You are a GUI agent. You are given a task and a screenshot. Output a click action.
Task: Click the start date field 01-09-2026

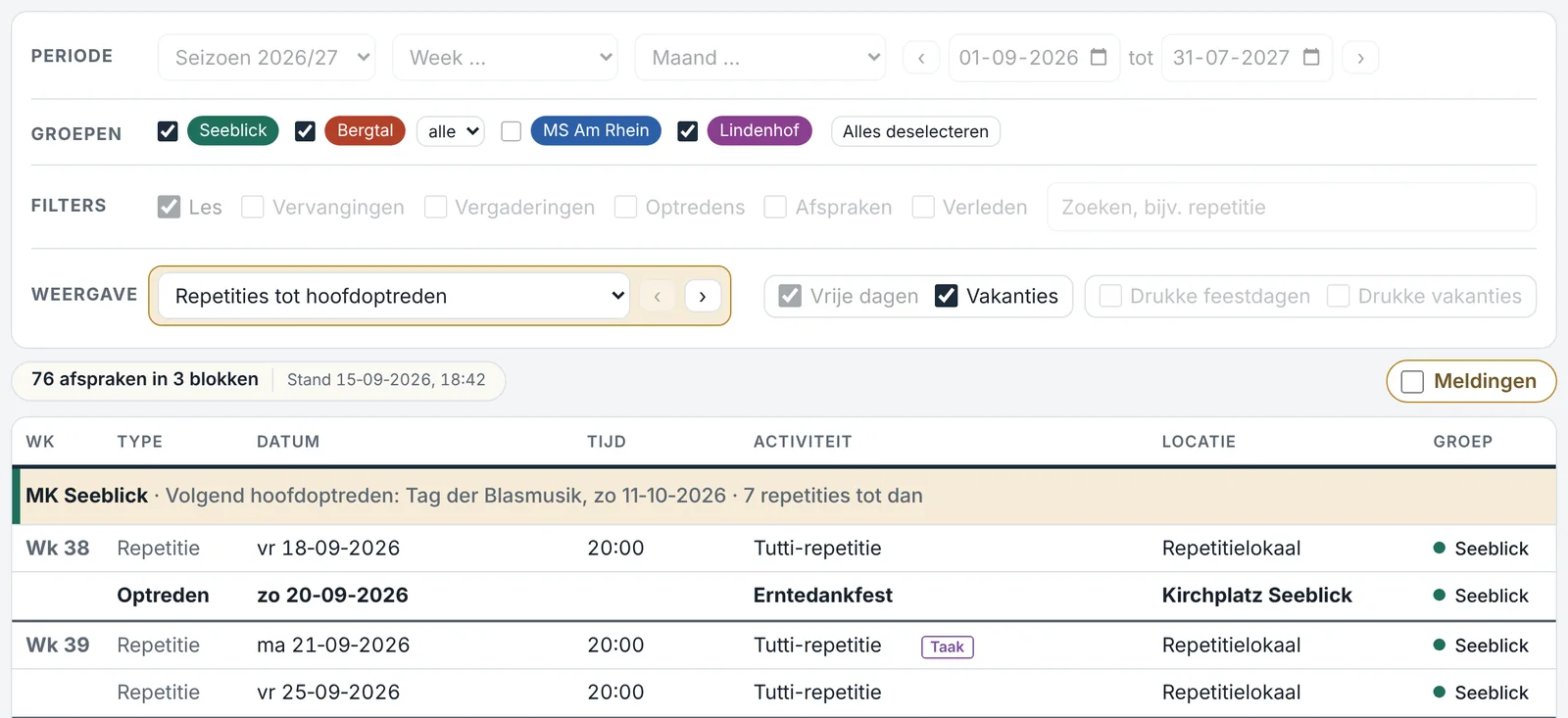click(1034, 58)
